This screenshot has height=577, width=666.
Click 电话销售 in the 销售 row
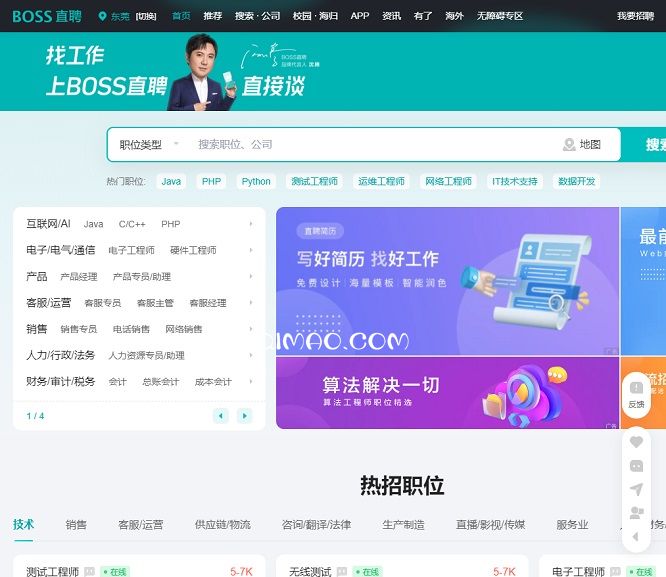coord(131,329)
